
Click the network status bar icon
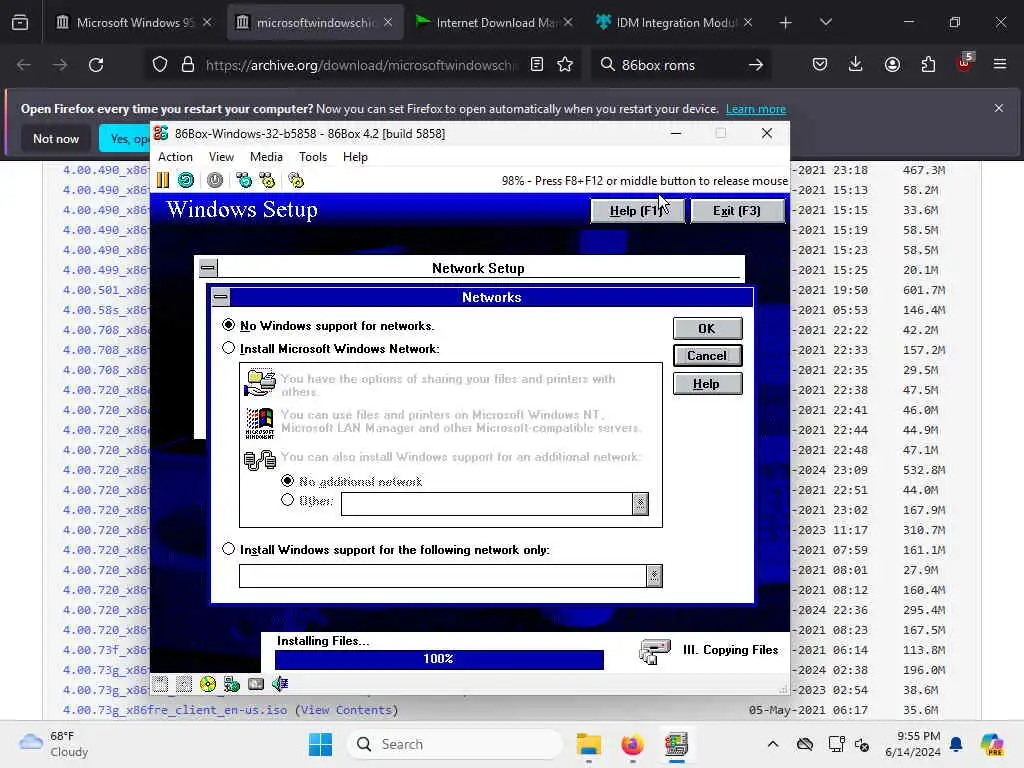coord(232,684)
